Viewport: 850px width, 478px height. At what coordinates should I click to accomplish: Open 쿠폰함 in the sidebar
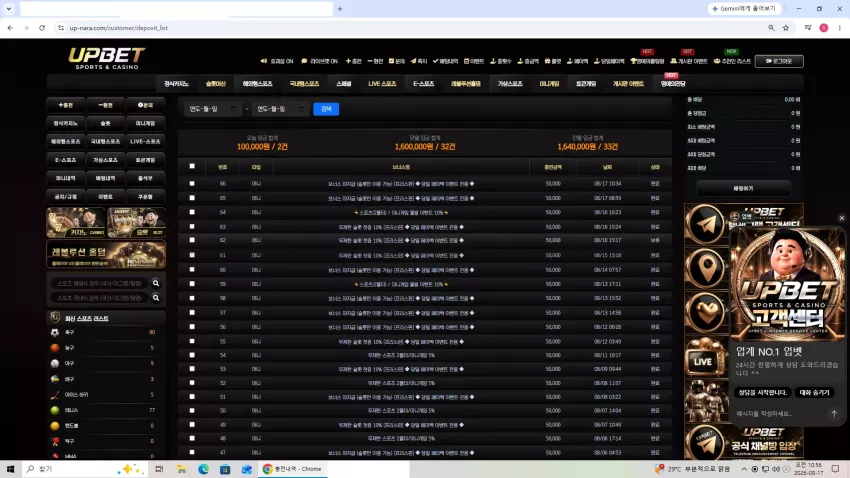[x=145, y=197]
